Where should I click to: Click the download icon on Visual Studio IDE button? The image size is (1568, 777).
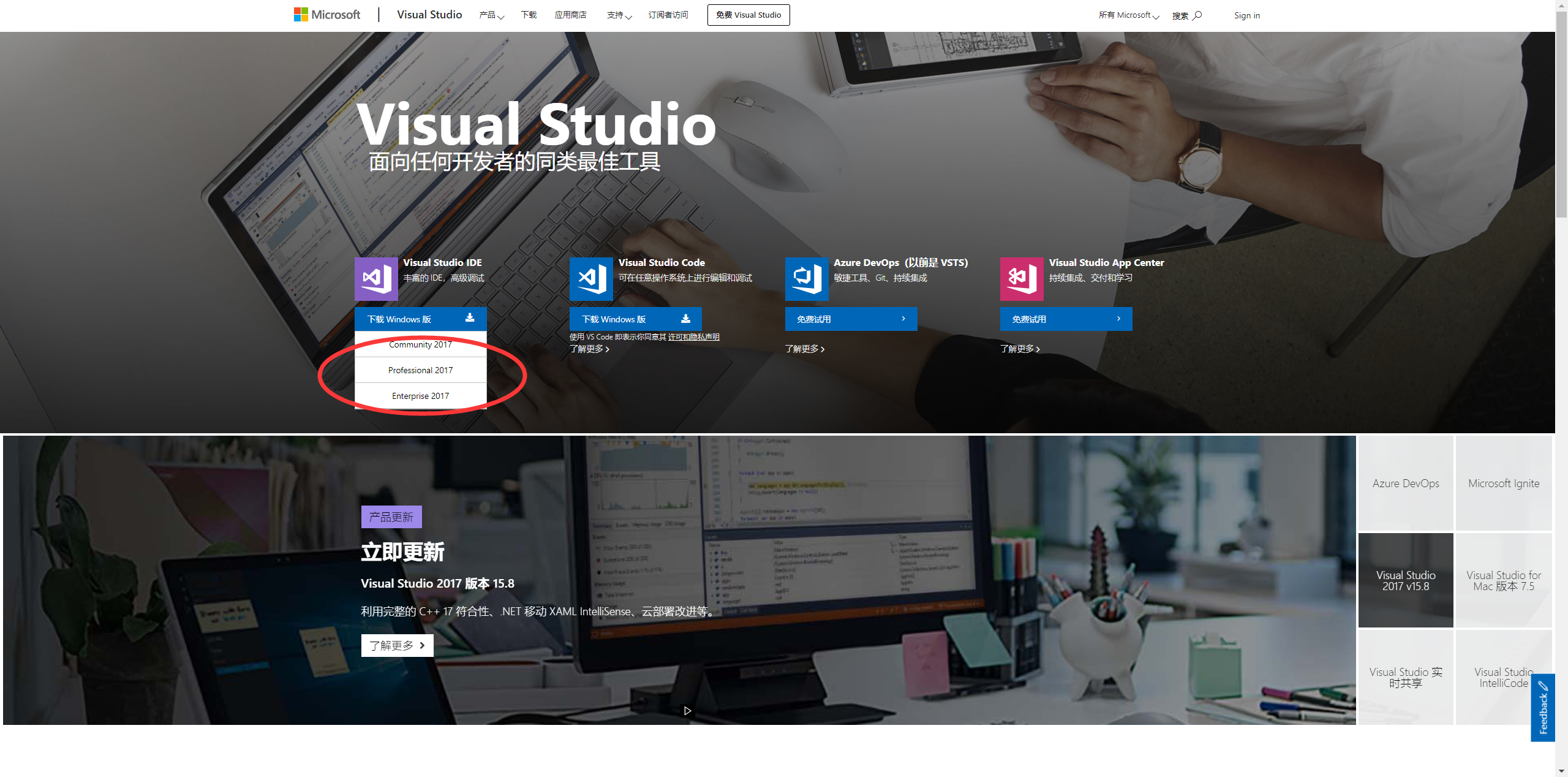[469, 318]
